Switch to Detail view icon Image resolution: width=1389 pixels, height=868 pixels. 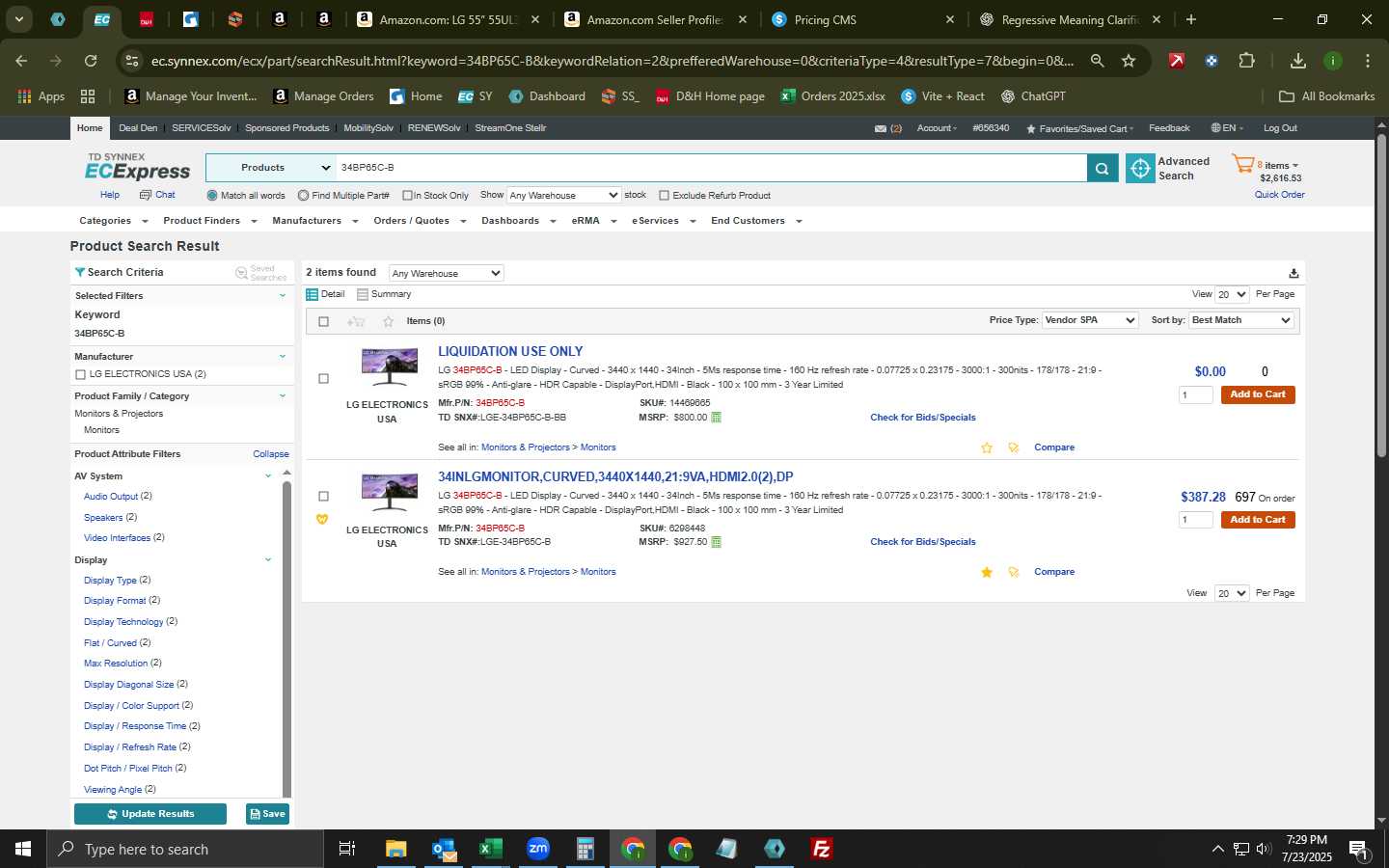tap(312, 294)
